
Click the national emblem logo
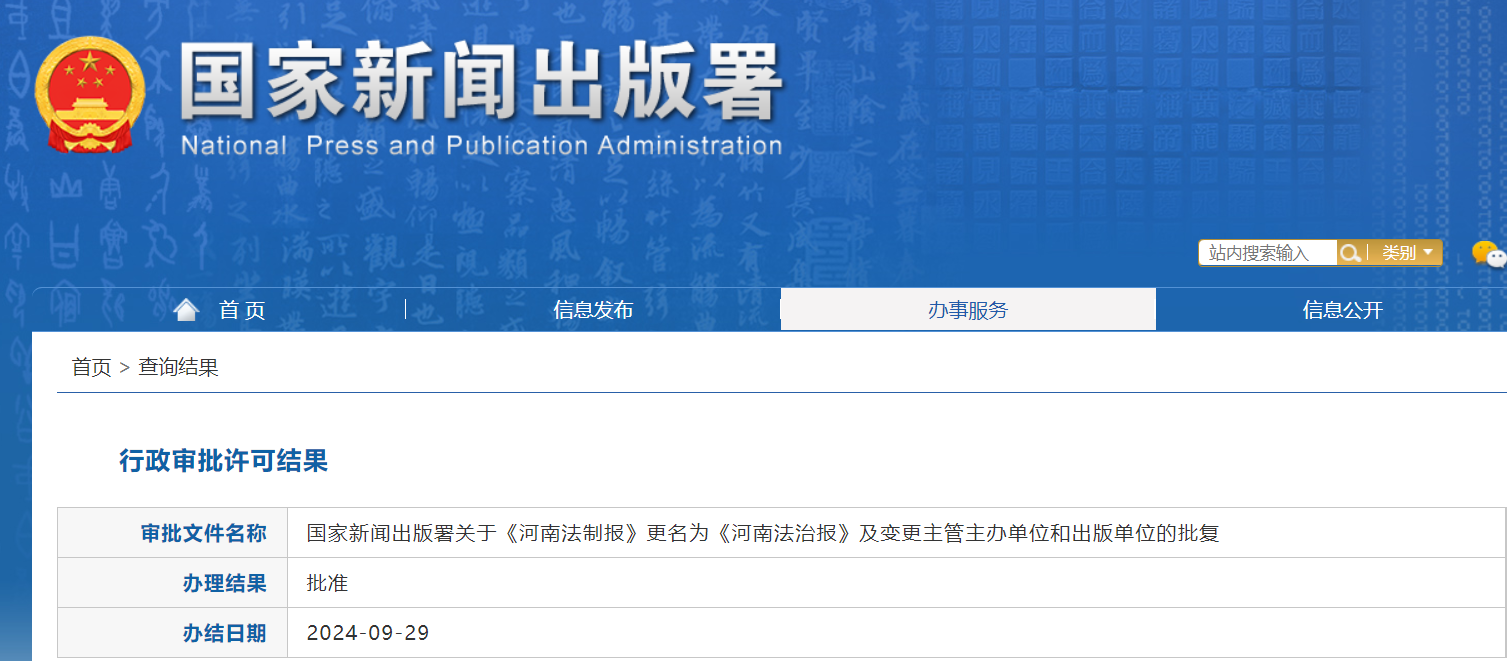90,95
